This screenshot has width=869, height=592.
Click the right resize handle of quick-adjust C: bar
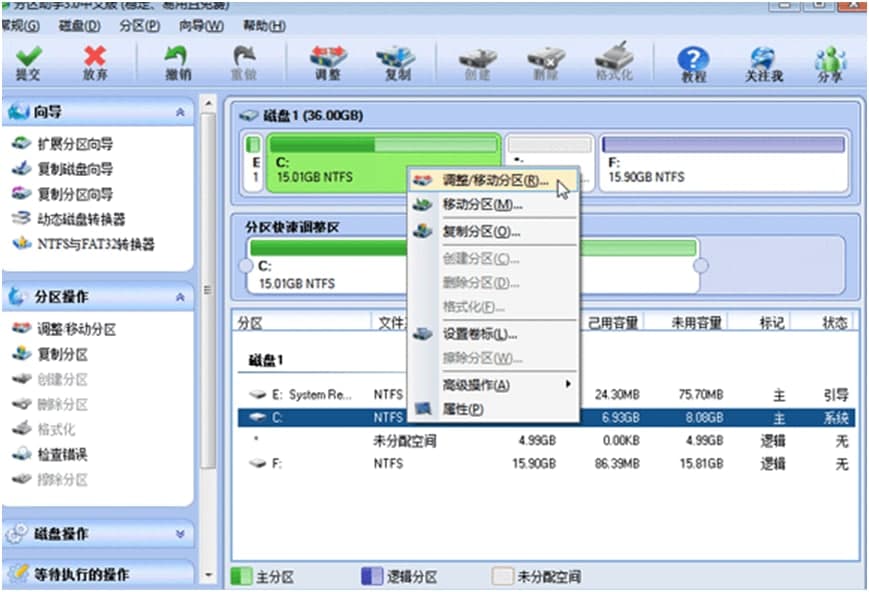pyautogui.click(x=701, y=266)
